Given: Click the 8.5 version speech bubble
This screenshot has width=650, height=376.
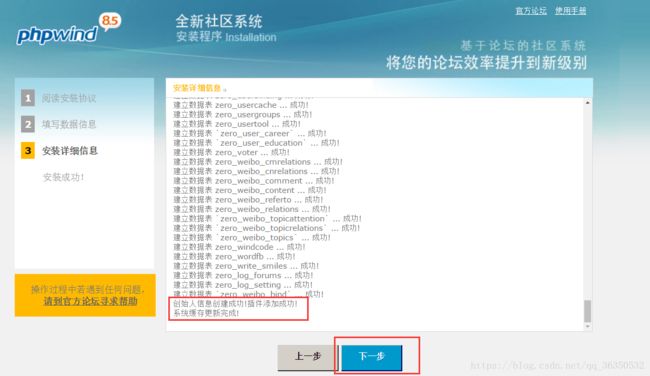Looking at the screenshot, I should (110, 21).
